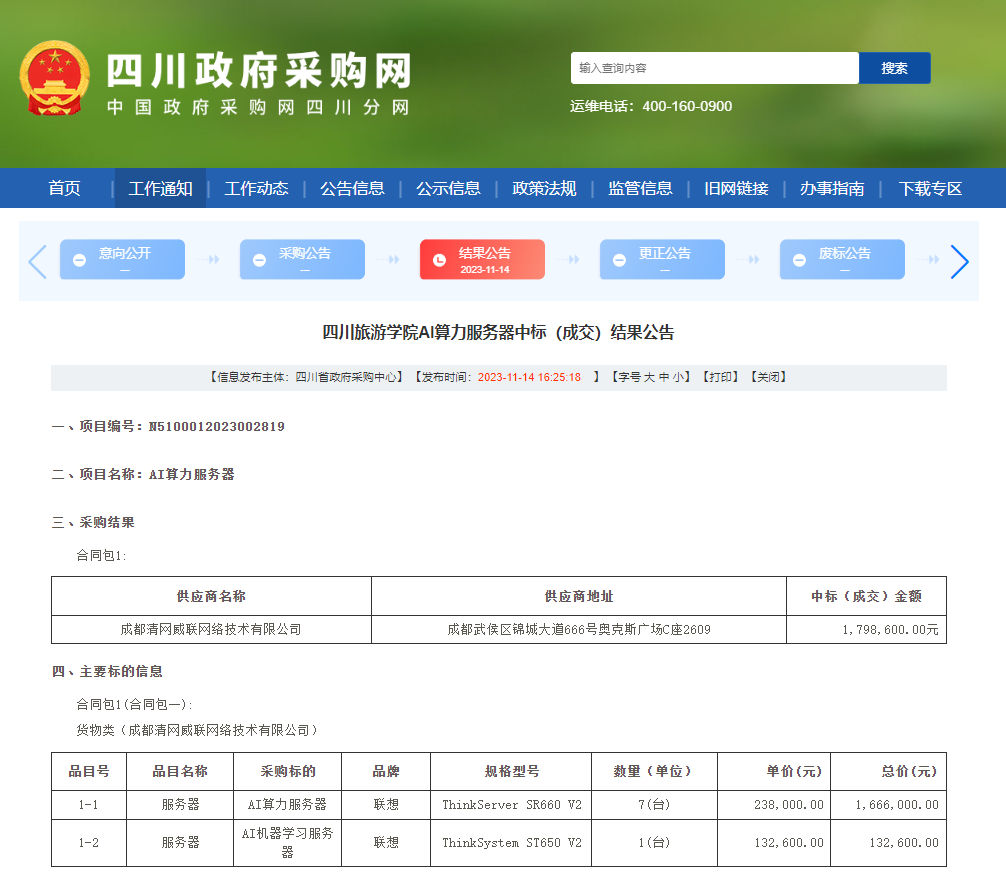This screenshot has height=888, width=1006.
Task: Click the AI机器学习服务器 cell
Action: pyautogui.click(x=287, y=843)
